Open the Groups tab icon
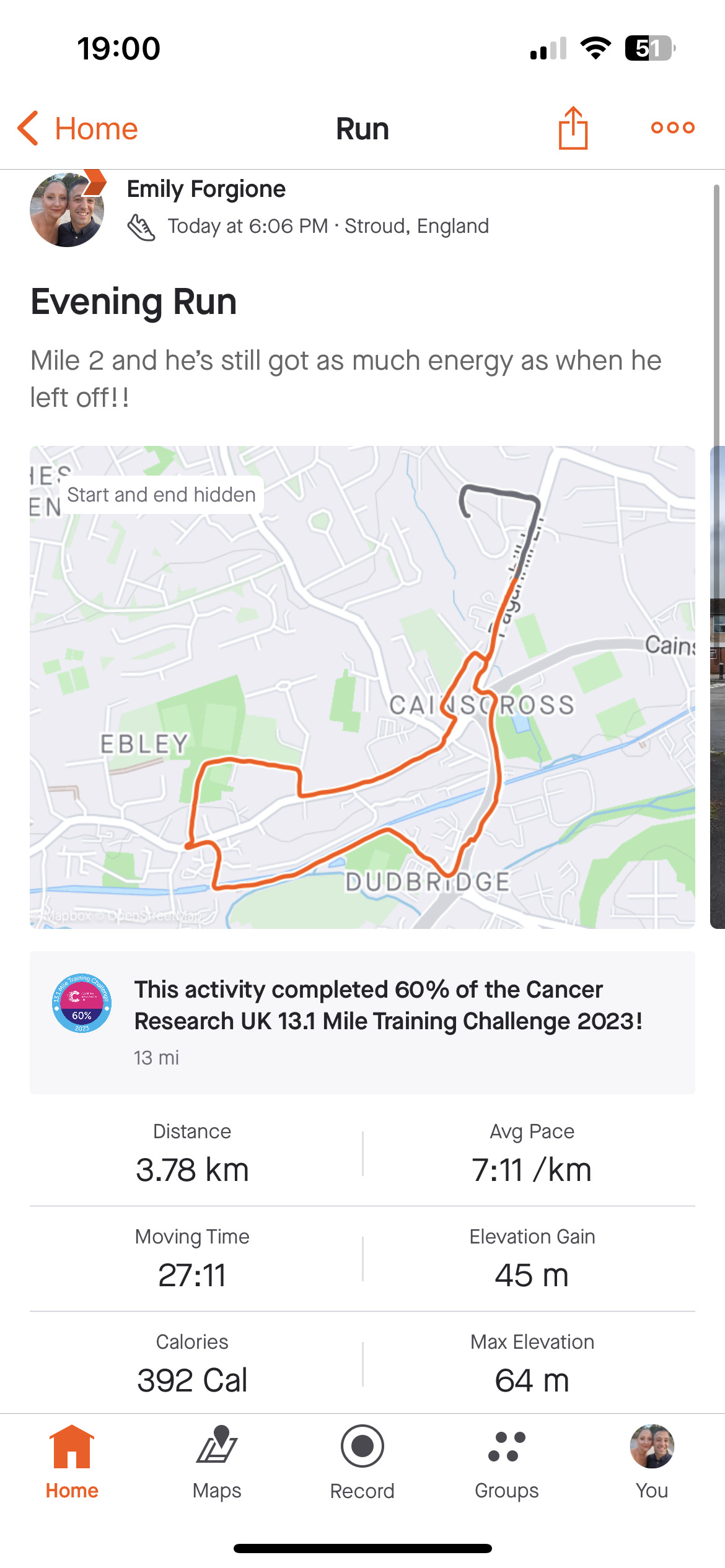The width and height of the screenshot is (725, 1568). click(507, 1447)
